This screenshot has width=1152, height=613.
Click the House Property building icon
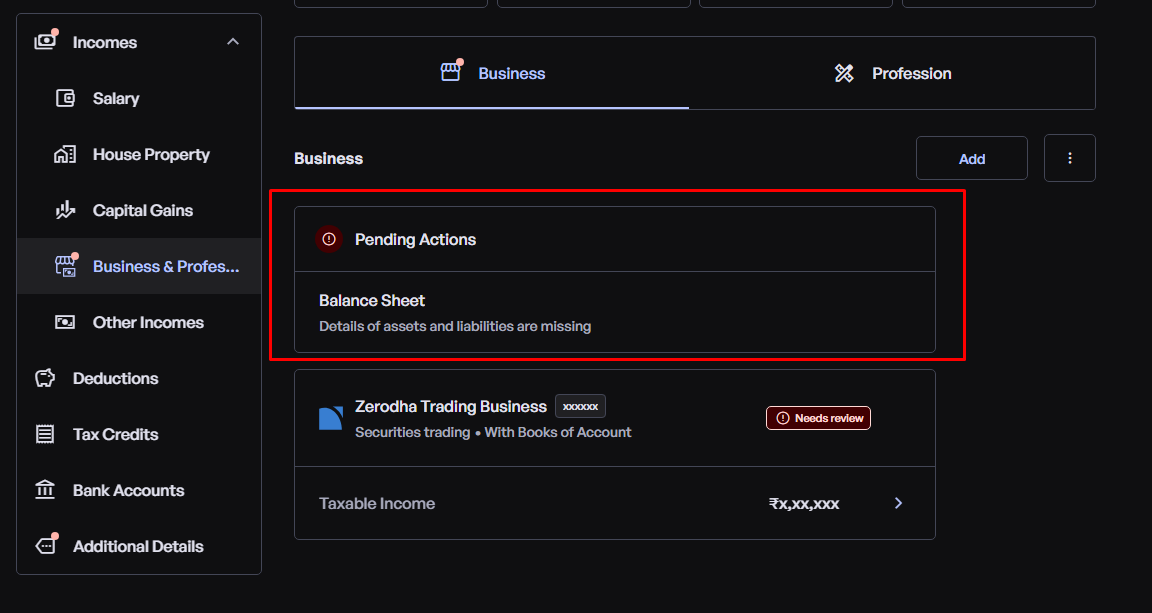tap(65, 154)
